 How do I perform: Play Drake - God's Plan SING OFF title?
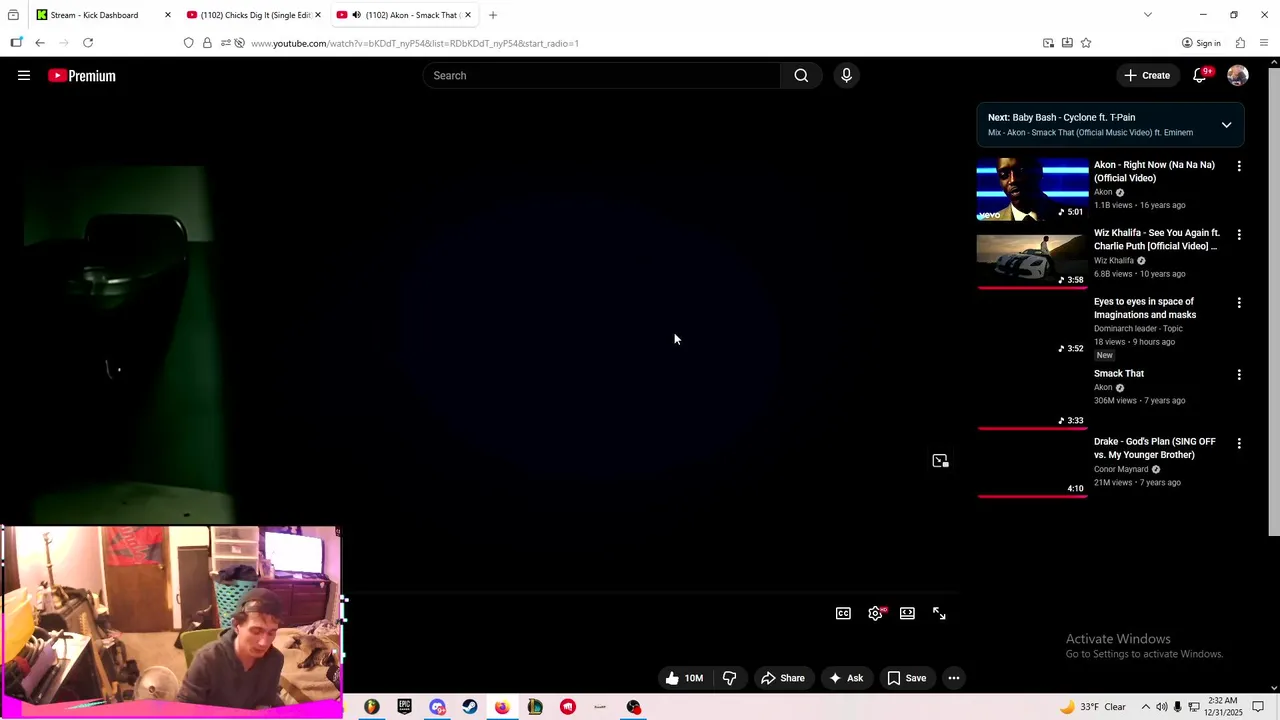point(1156,448)
